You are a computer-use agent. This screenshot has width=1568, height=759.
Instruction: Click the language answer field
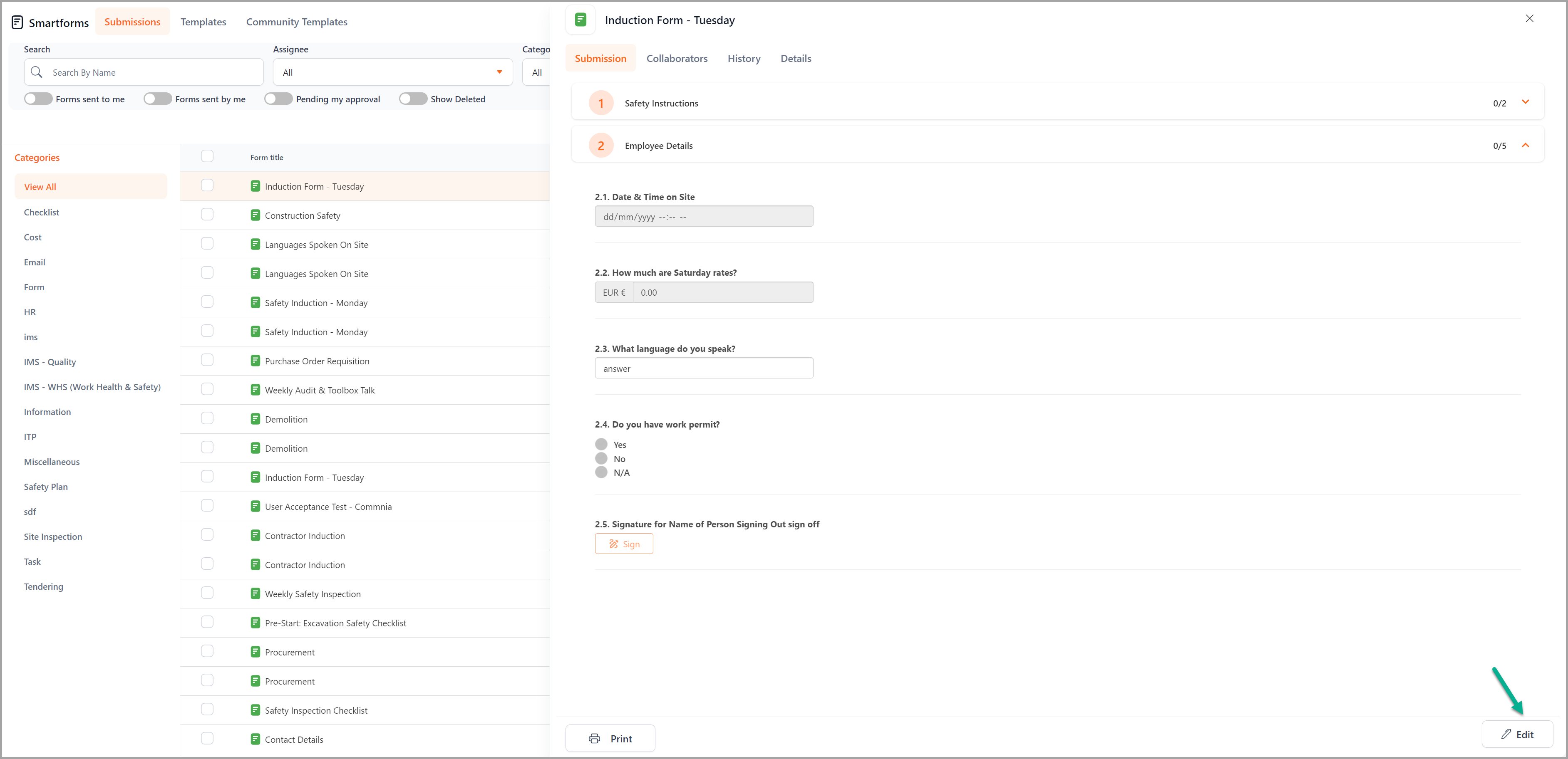point(704,368)
